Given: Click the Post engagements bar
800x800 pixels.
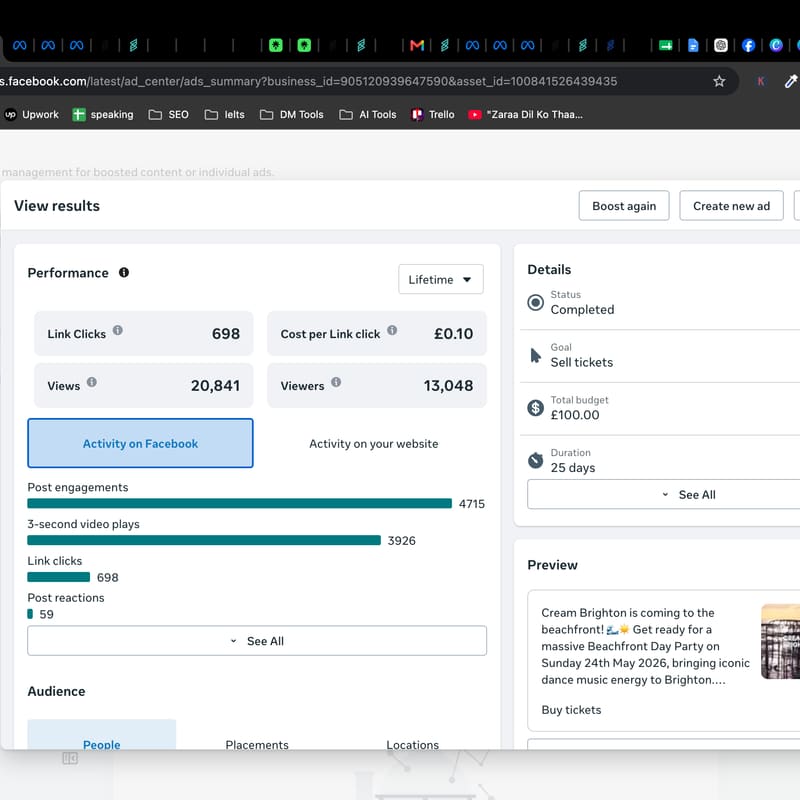Looking at the screenshot, I should coord(239,504).
